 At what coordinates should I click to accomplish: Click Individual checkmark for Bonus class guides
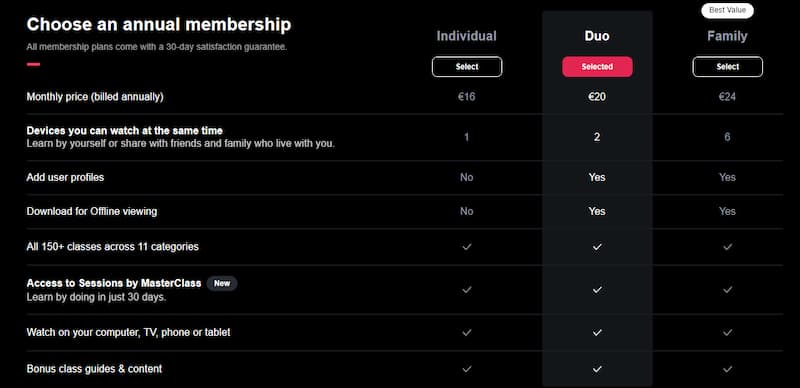point(466,369)
